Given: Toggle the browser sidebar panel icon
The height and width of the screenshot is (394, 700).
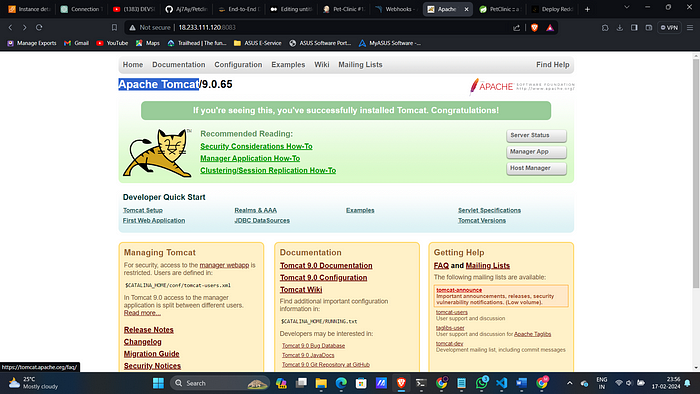Looking at the screenshot, I should (x=634, y=28).
